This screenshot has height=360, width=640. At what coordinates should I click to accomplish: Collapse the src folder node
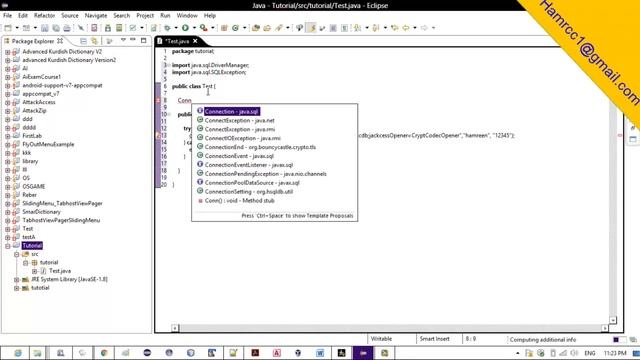point(16,254)
